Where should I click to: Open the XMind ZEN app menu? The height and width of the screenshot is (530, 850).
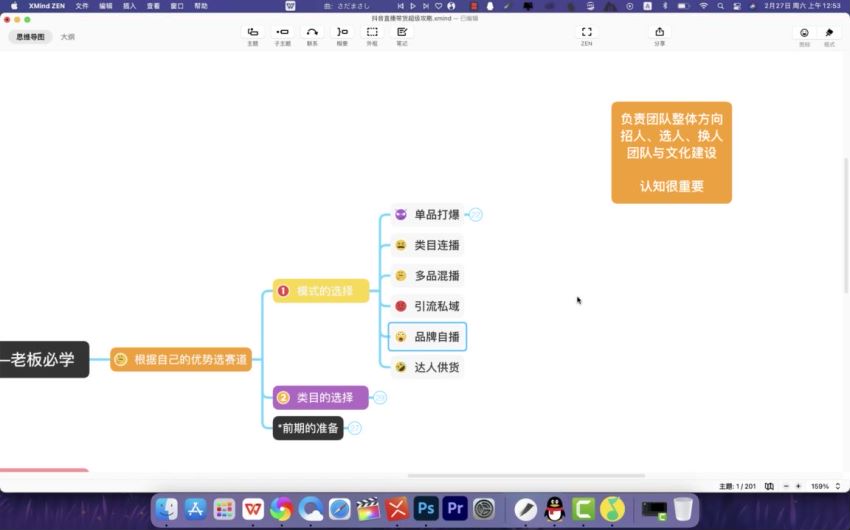point(47,6)
